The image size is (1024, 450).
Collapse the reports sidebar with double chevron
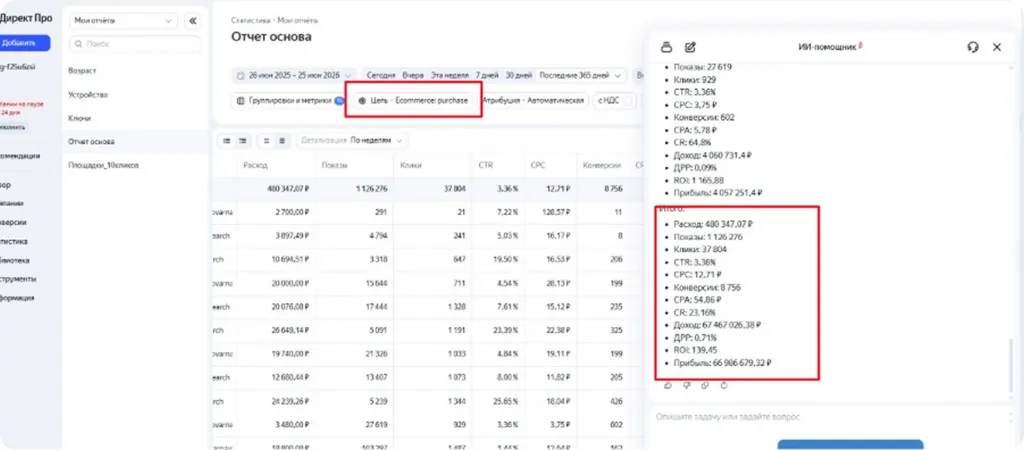[193, 21]
